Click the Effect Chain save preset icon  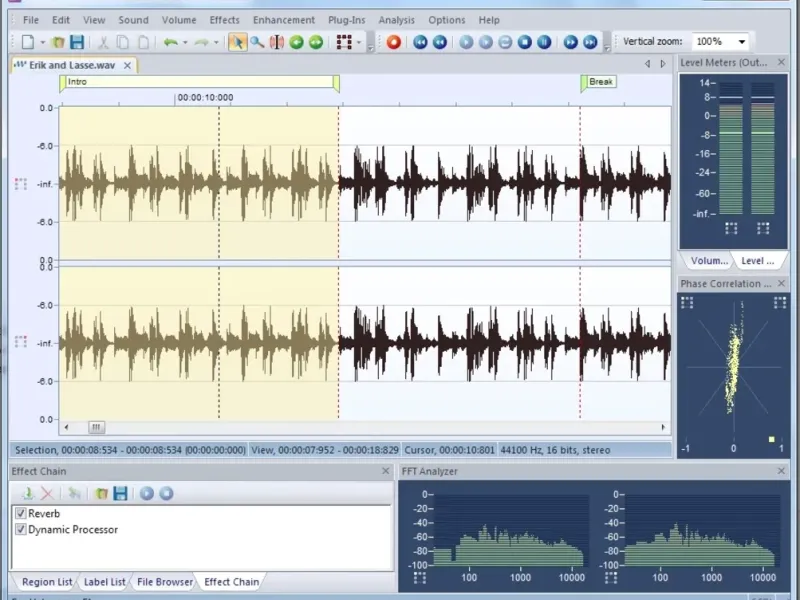[120, 493]
